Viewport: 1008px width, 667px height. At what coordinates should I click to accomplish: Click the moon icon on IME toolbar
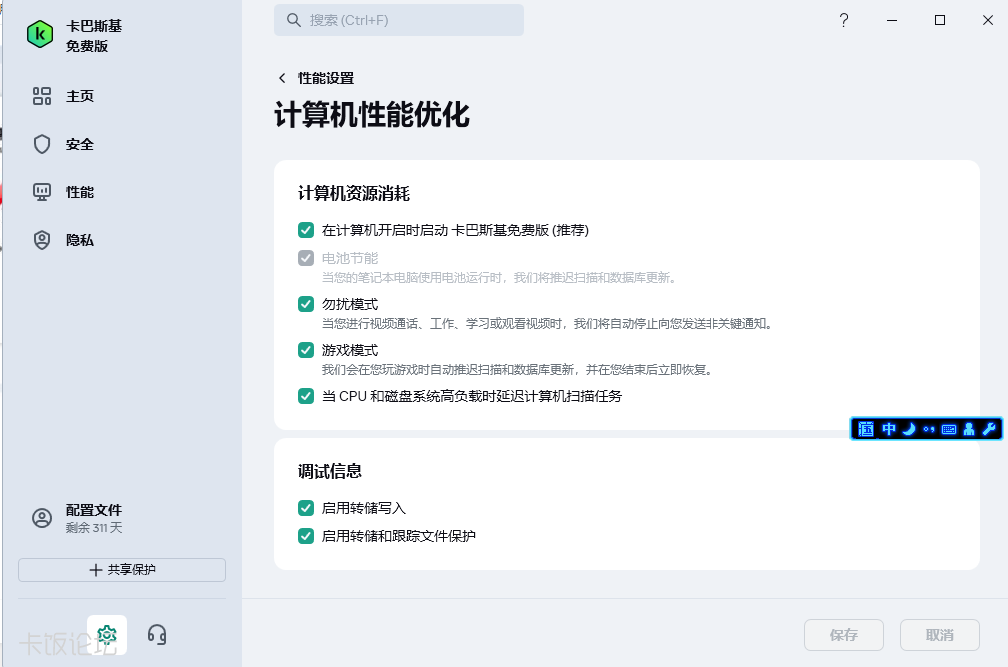click(x=909, y=429)
